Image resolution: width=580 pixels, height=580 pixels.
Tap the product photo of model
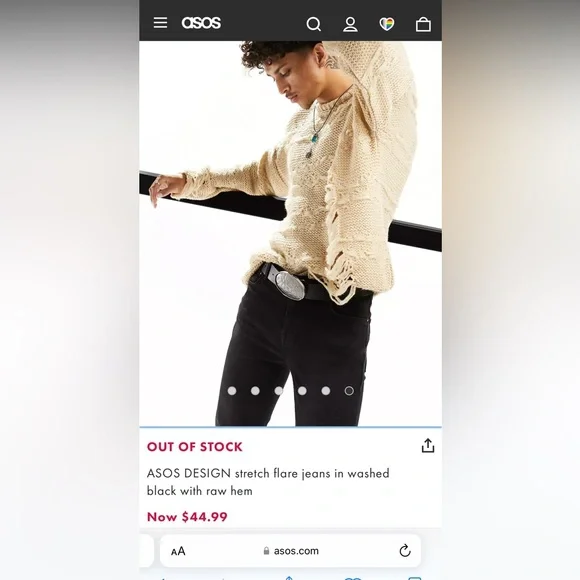[290, 234]
